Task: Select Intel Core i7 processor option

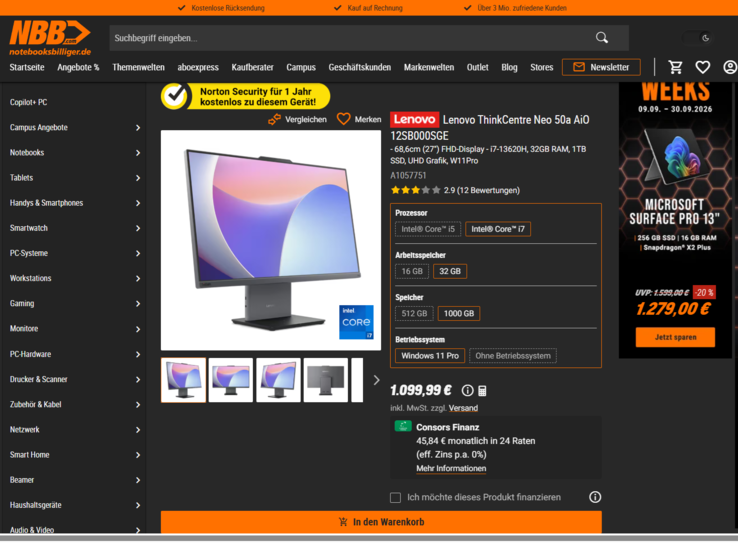Action: pos(497,229)
